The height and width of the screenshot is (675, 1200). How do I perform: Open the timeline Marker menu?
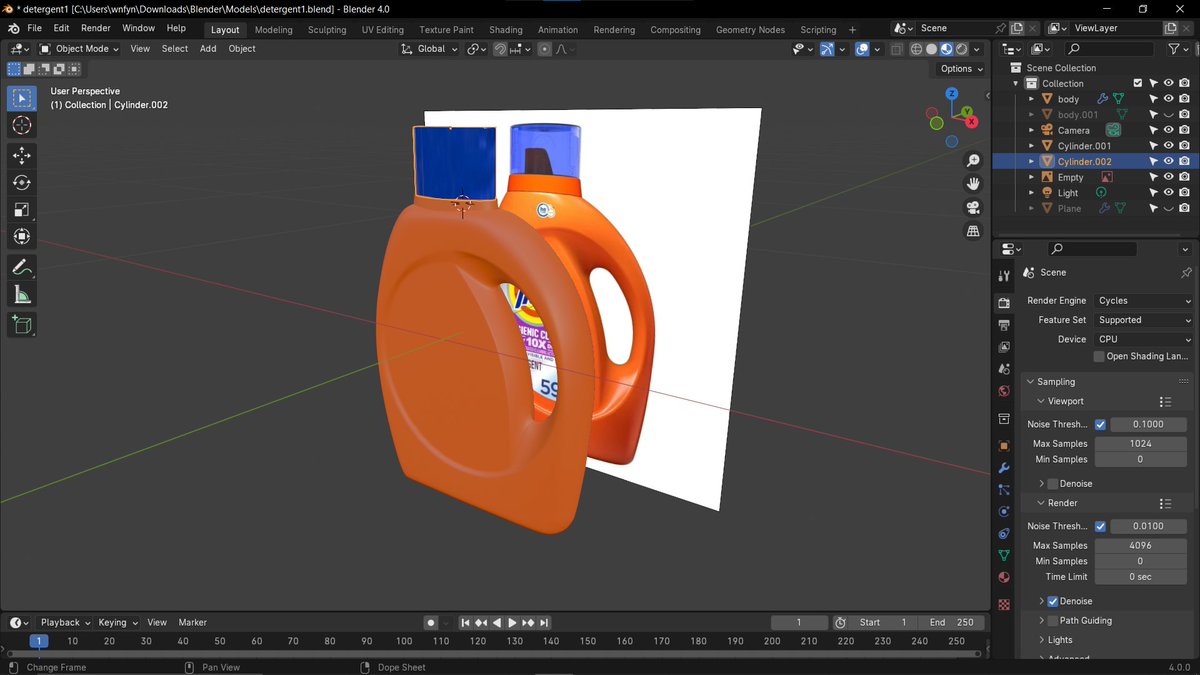[x=192, y=622]
